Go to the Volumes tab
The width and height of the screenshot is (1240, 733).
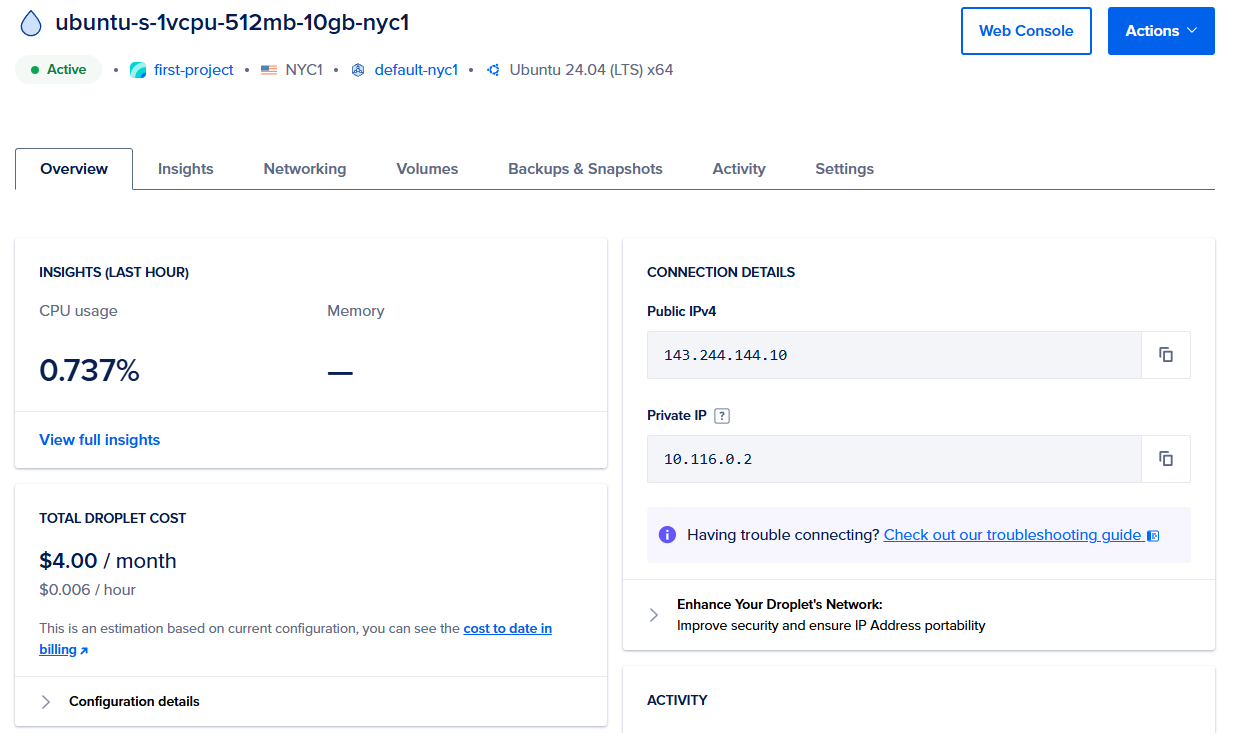point(427,169)
